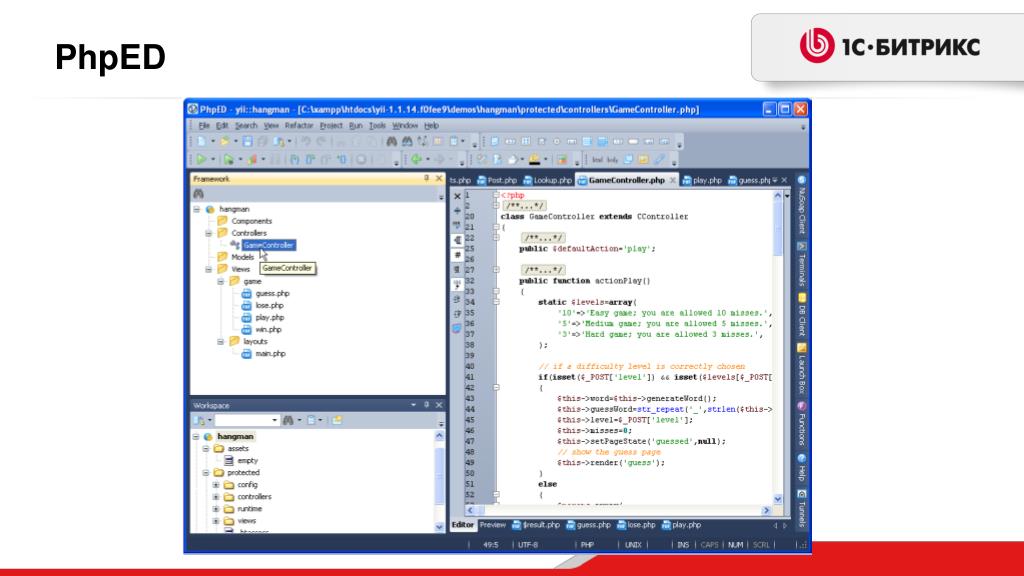
Task: Open the Workspace filter combo box
Action: pos(247,420)
